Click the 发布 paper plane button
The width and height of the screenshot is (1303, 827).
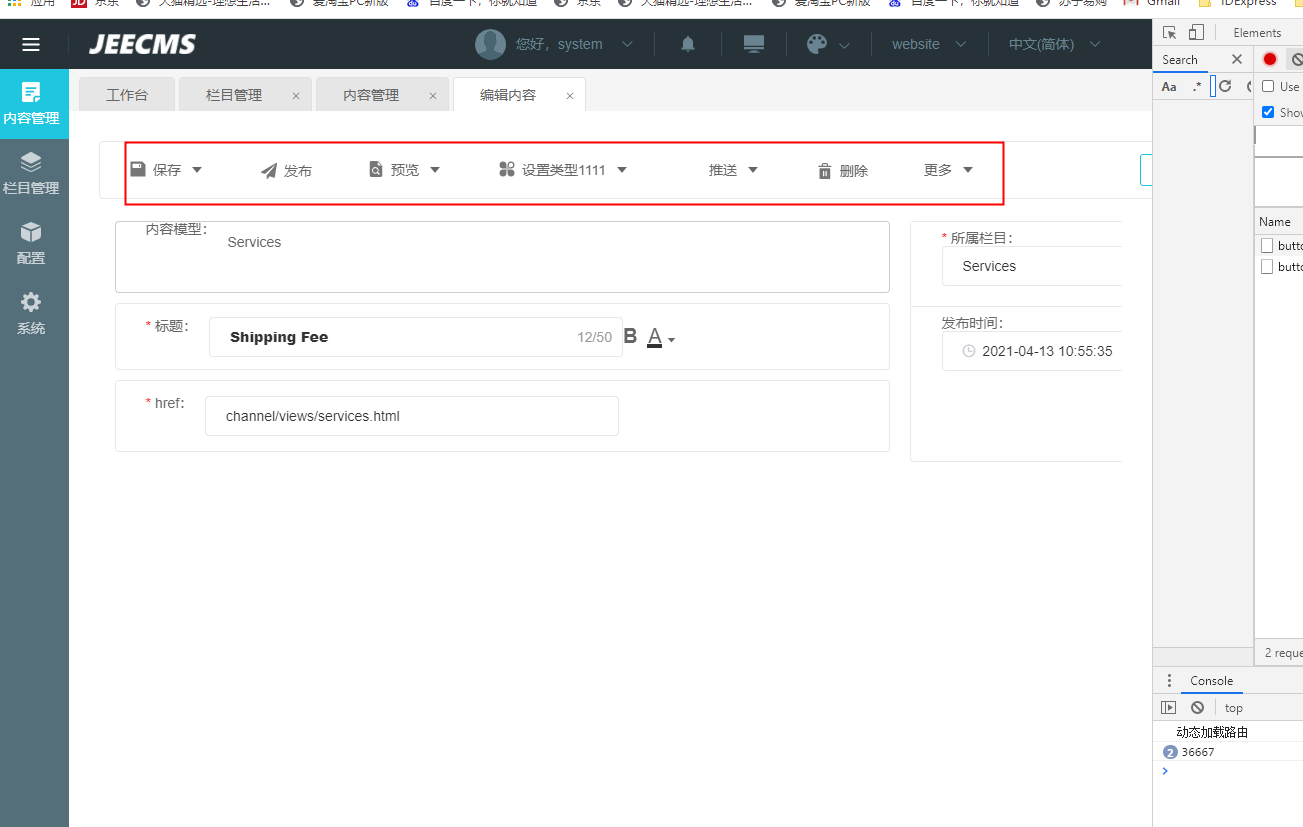point(286,171)
